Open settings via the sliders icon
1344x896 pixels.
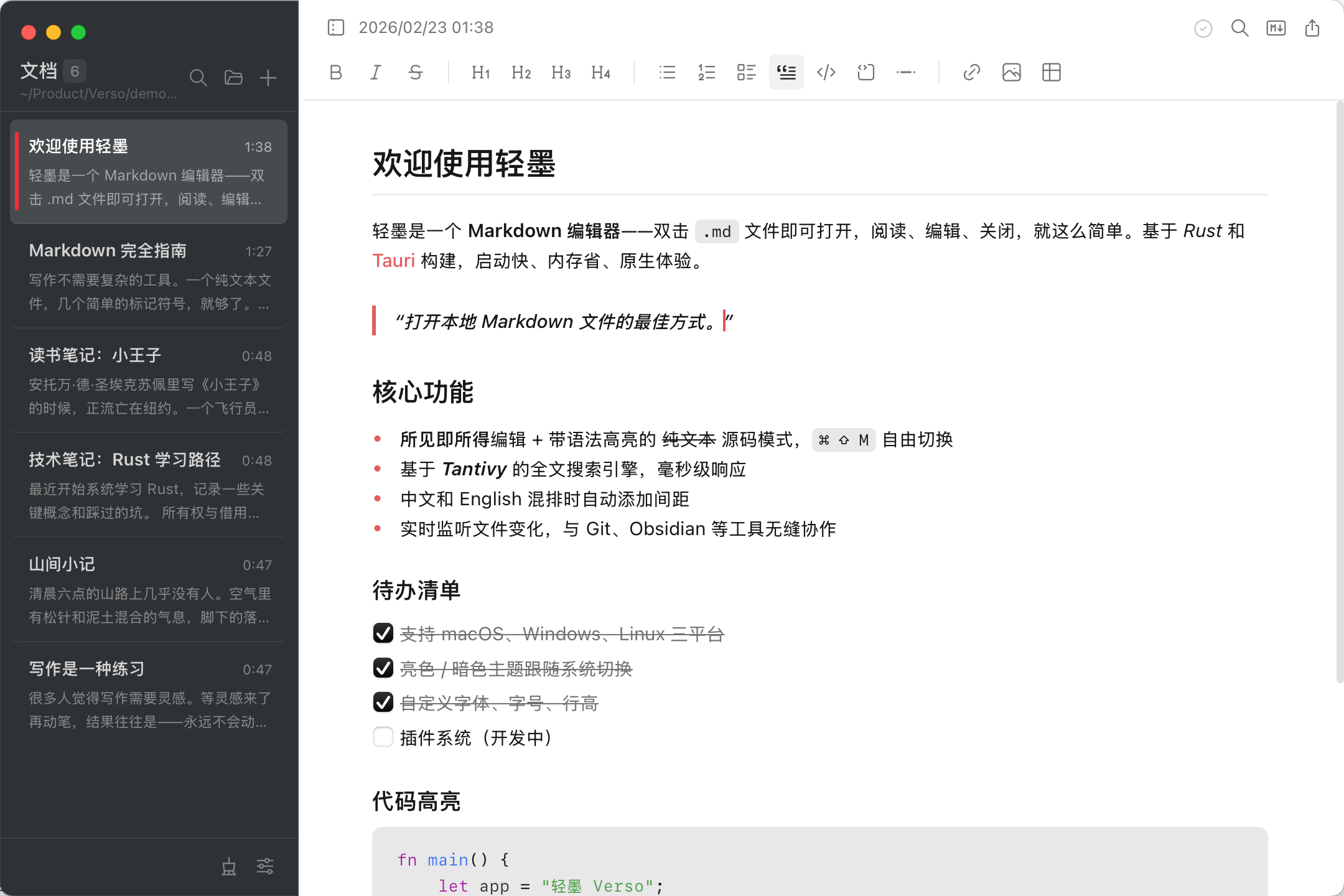tap(264, 866)
